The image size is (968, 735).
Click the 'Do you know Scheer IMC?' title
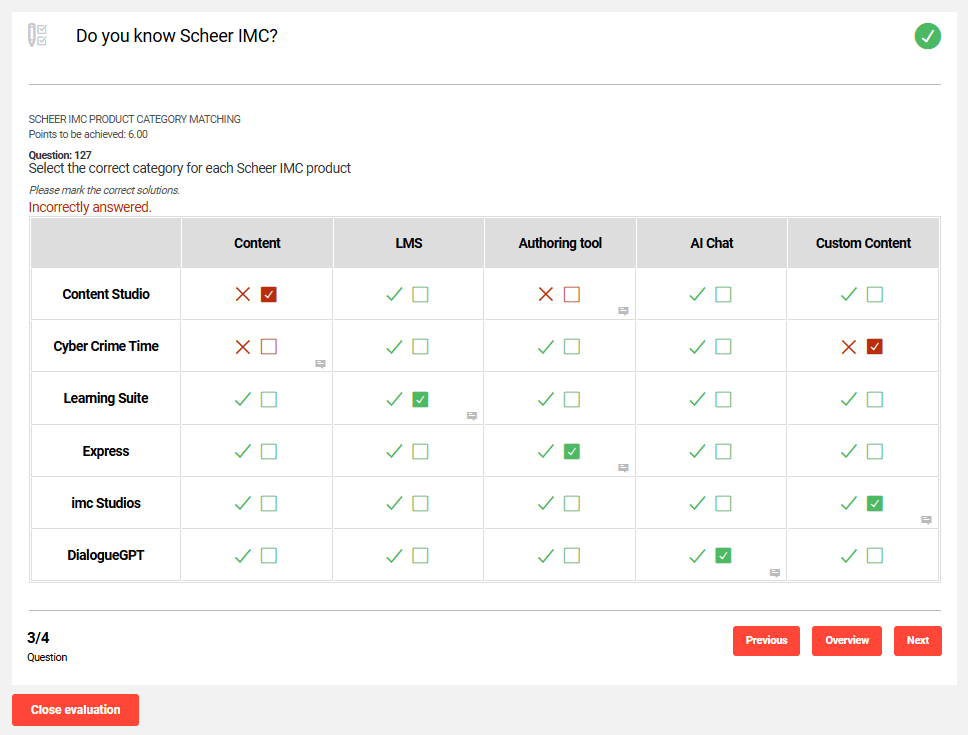click(x=177, y=36)
